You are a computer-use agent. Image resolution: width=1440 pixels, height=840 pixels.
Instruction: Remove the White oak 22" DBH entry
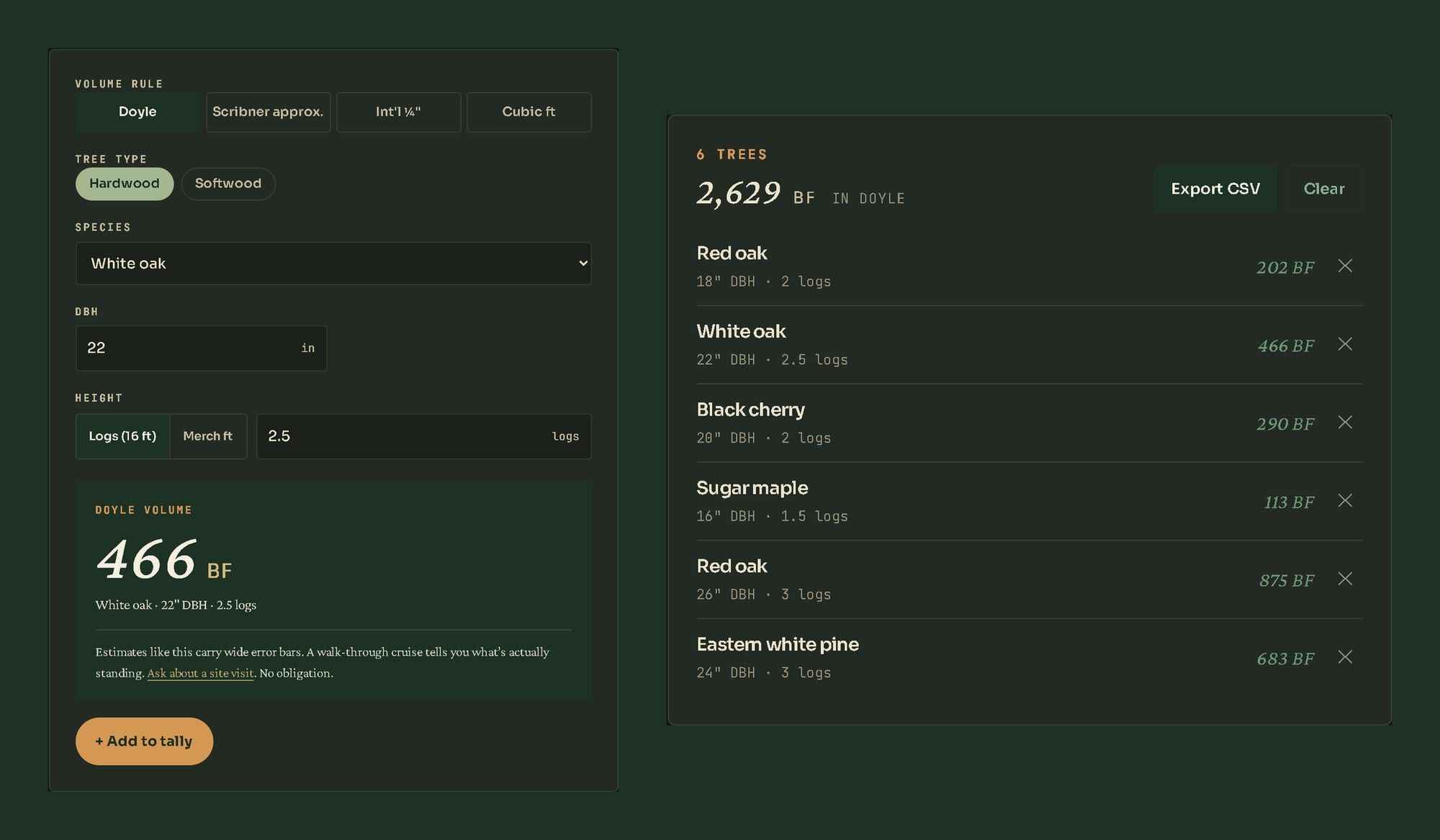1344,344
